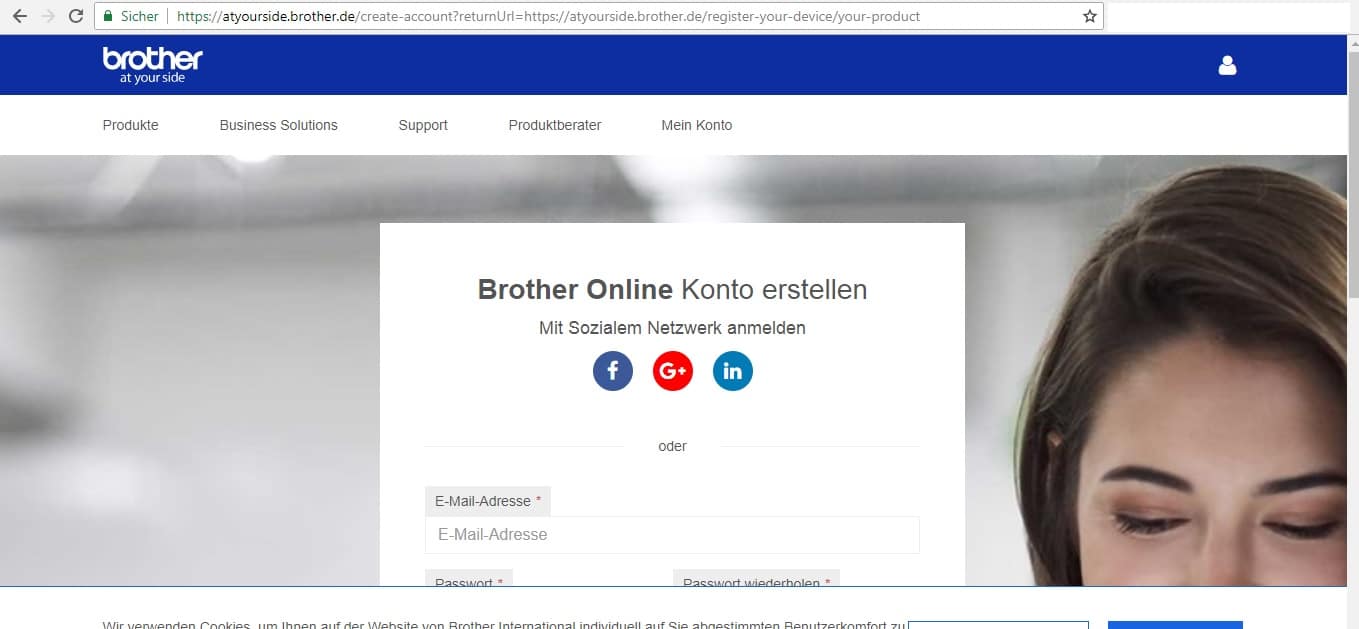Click the browser address bar URL
1359x629 pixels.
549,16
